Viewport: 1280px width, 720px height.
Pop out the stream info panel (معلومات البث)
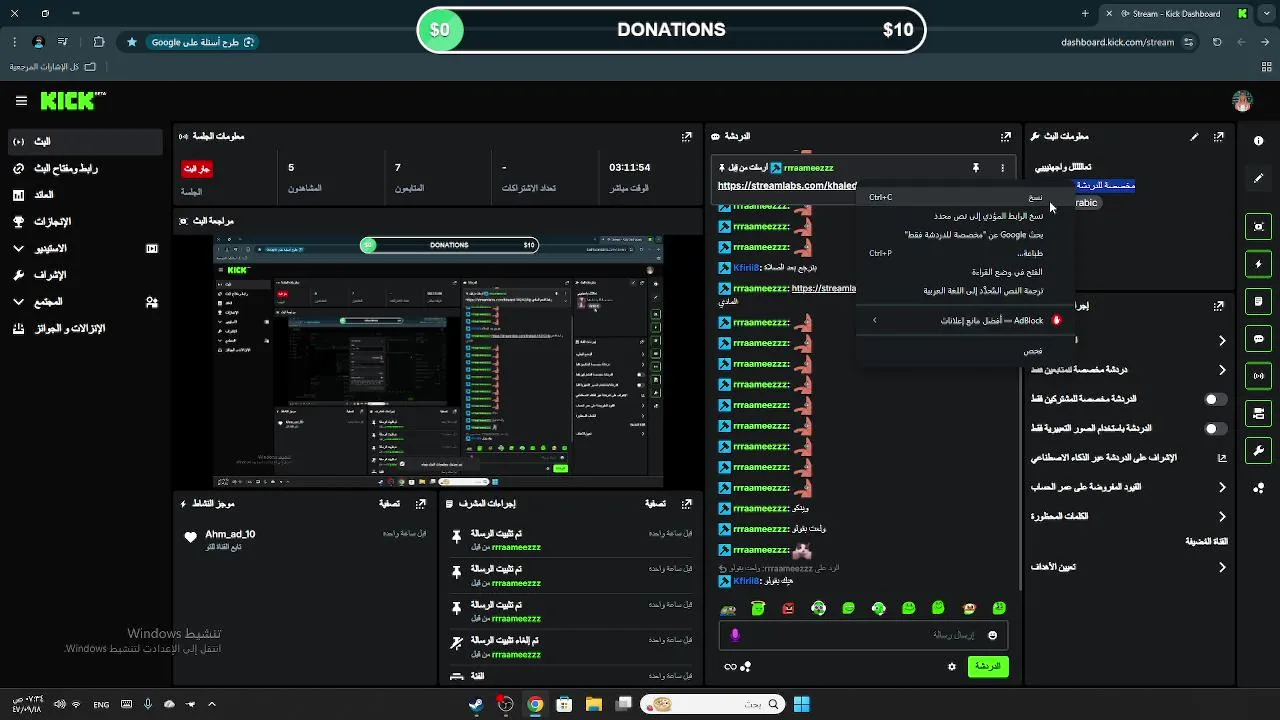pyautogui.click(x=1219, y=136)
